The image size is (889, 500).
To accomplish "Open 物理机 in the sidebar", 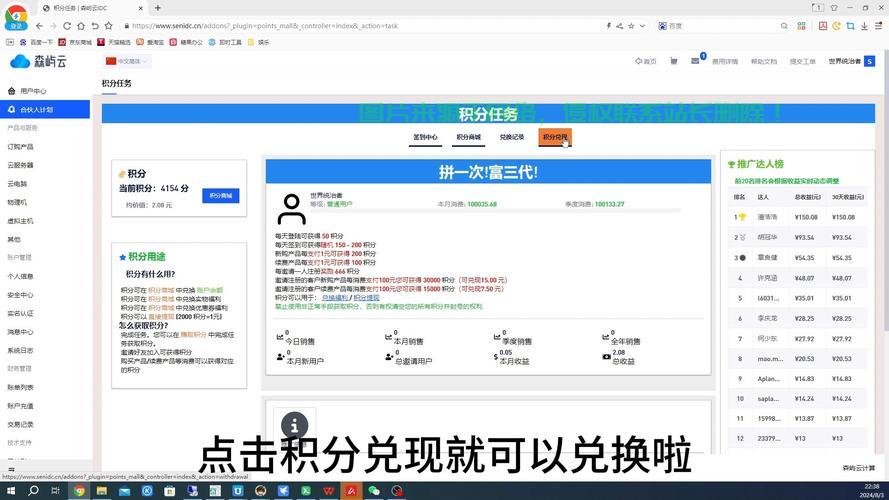I will coord(17,202).
